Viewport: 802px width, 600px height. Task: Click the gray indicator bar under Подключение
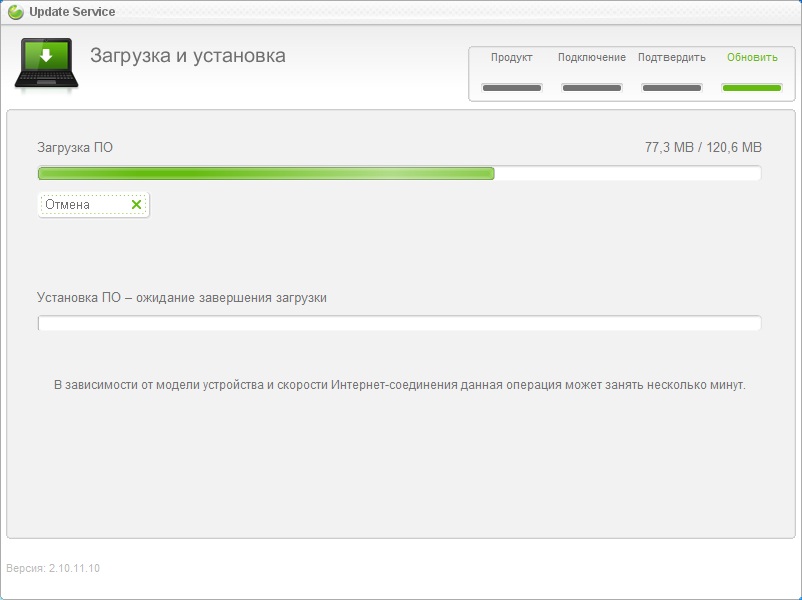(592, 88)
